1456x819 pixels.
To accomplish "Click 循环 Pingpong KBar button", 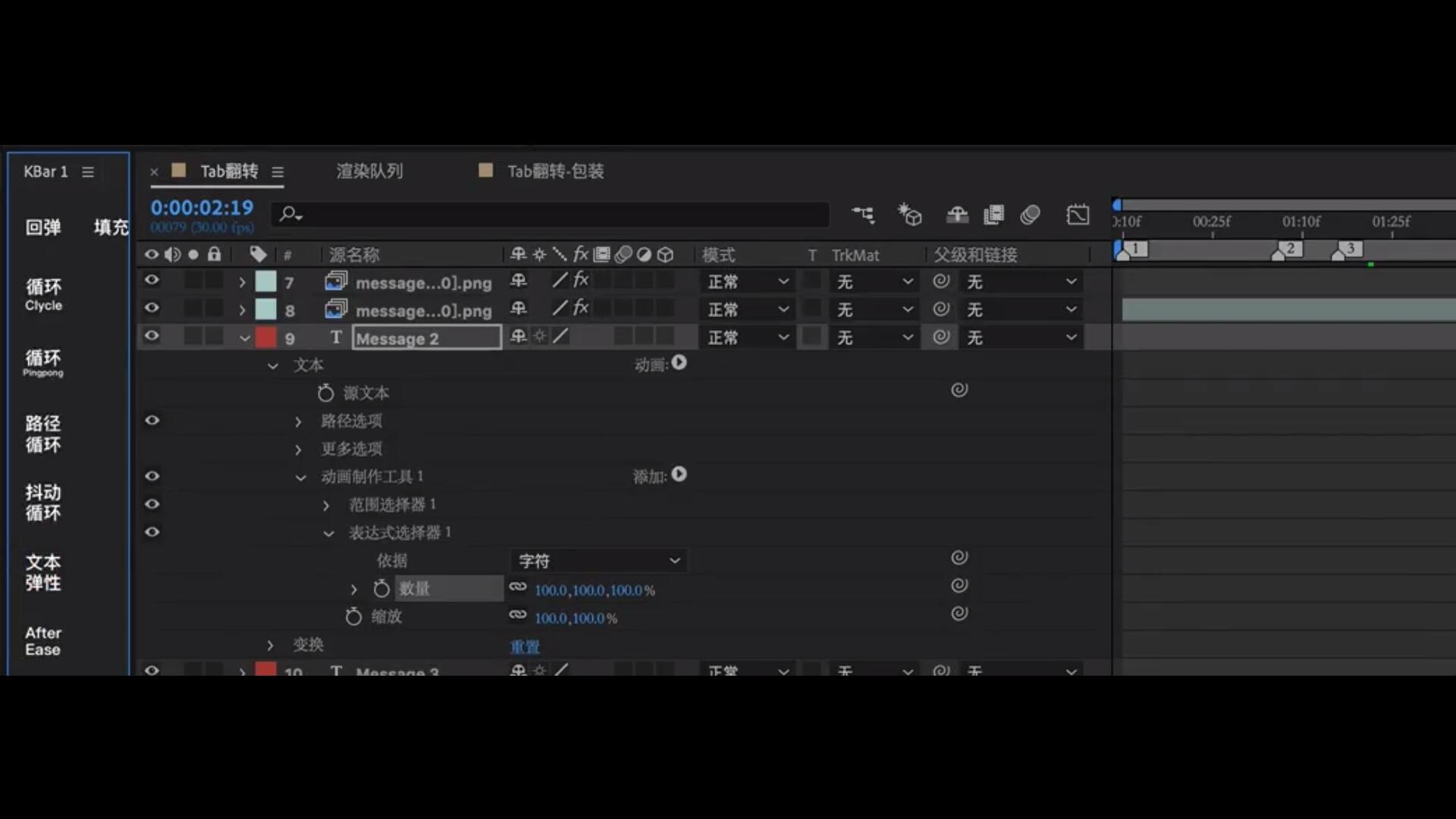I will (43, 362).
